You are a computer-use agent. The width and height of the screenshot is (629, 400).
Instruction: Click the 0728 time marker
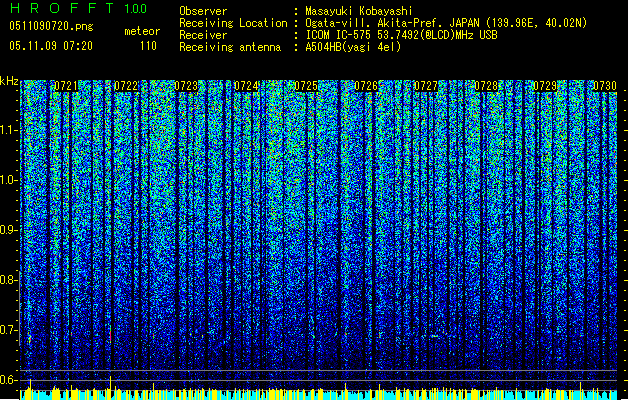(486, 86)
